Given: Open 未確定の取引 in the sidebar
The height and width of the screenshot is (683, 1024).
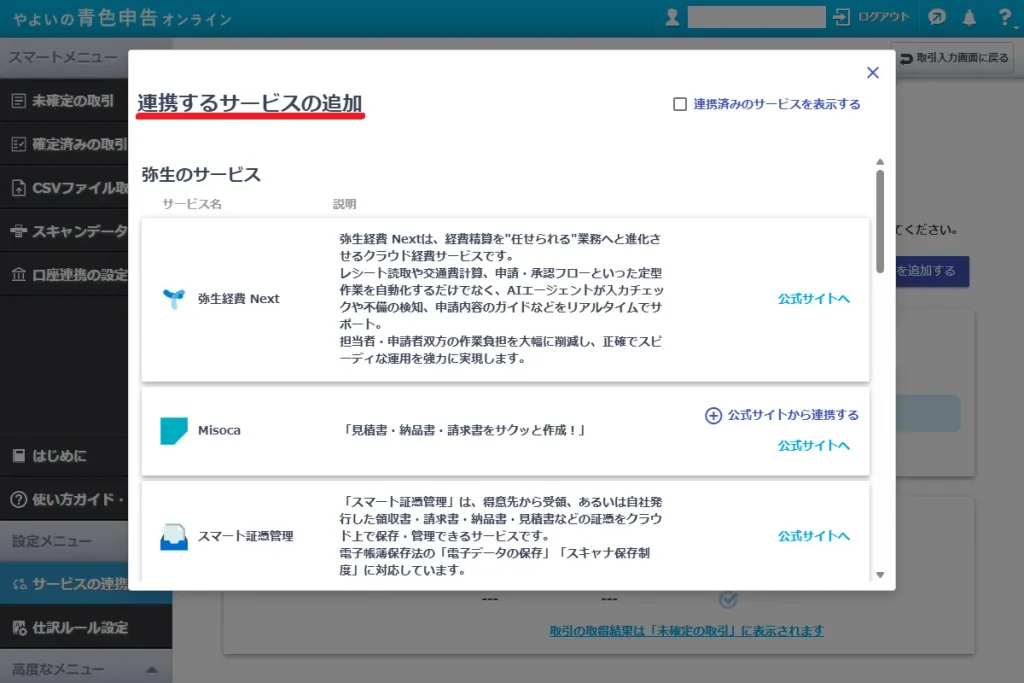Looking at the screenshot, I should tap(64, 101).
